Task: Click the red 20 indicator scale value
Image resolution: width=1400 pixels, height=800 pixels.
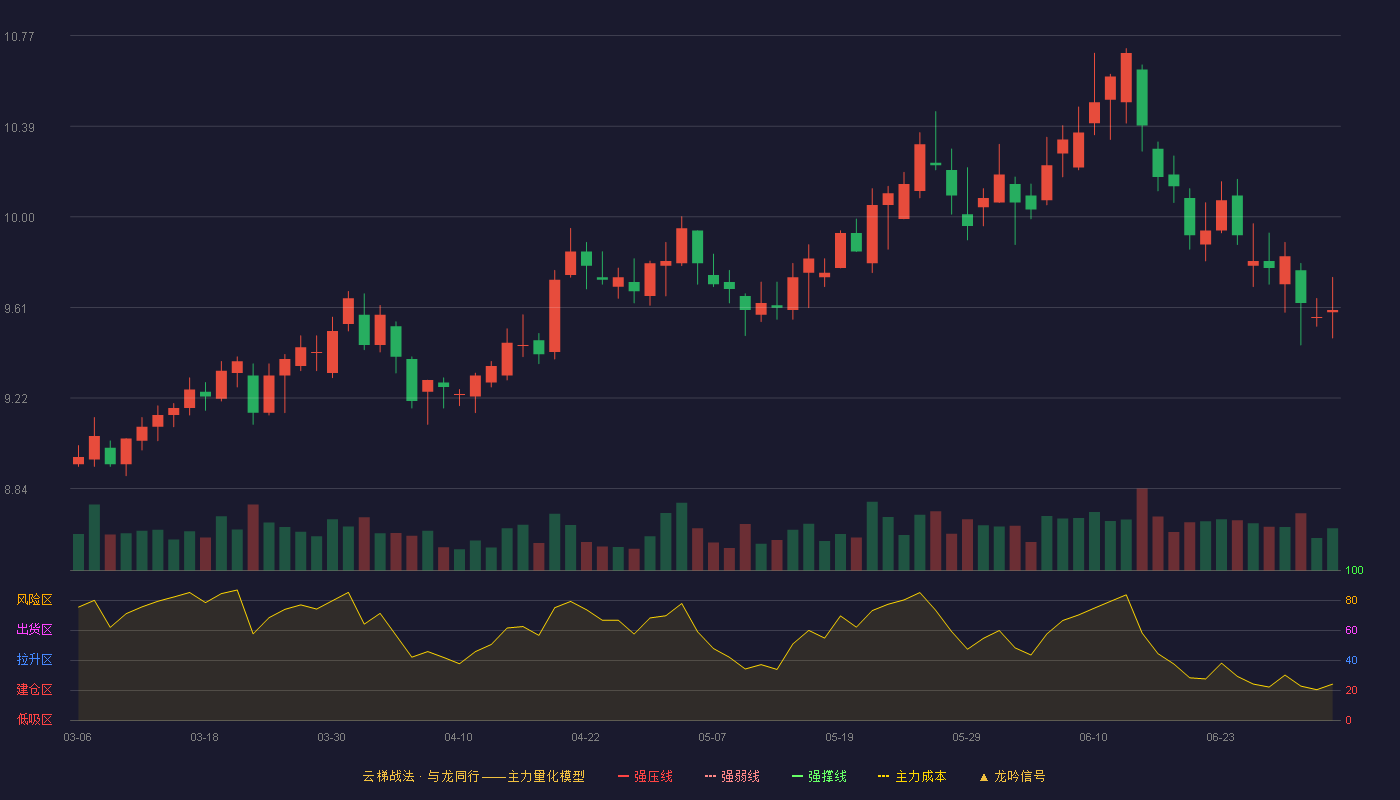Action: [1351, 690]
